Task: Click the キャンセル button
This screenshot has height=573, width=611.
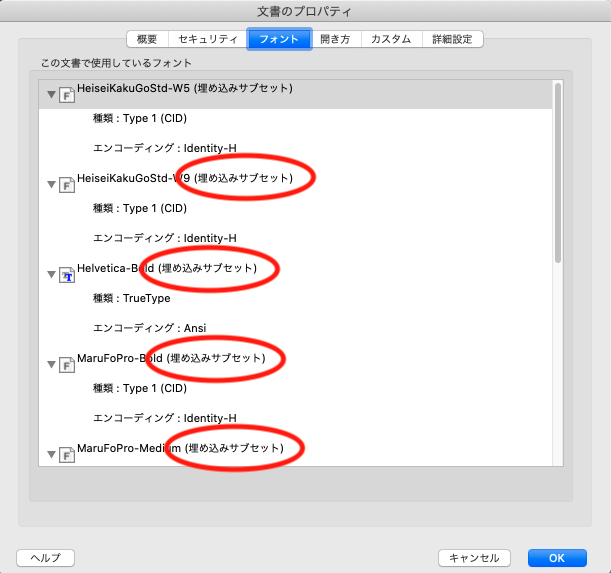Action: (474, 558)
